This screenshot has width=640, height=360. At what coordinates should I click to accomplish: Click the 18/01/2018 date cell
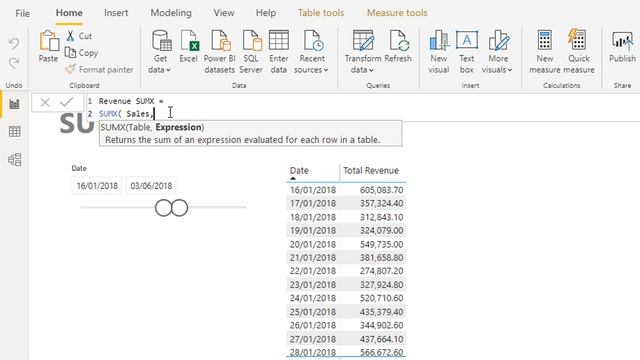point(313,217)
